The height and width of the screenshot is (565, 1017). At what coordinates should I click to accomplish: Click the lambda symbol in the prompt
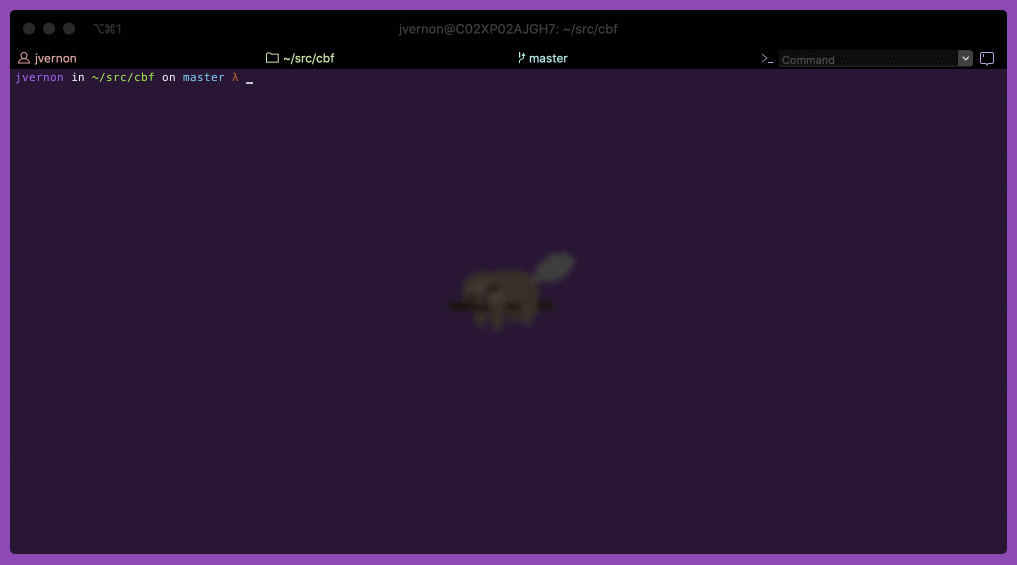click(235, 77)
